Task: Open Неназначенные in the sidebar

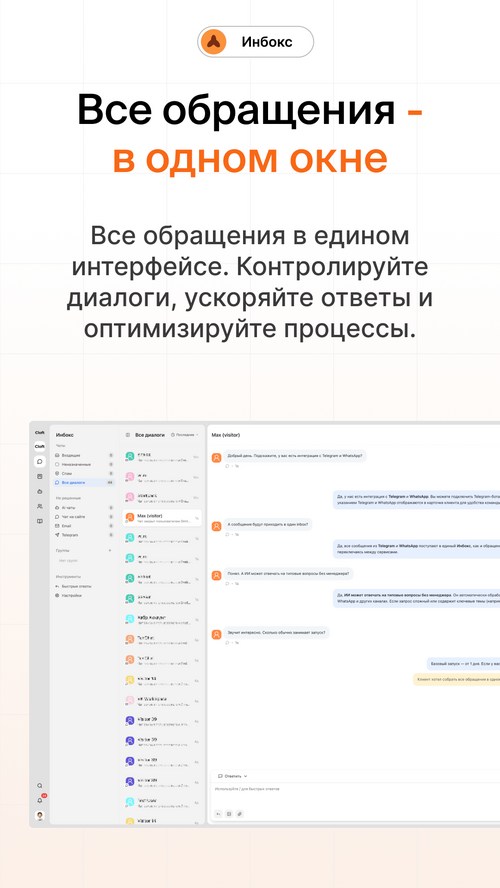Action: click(84, 464)
